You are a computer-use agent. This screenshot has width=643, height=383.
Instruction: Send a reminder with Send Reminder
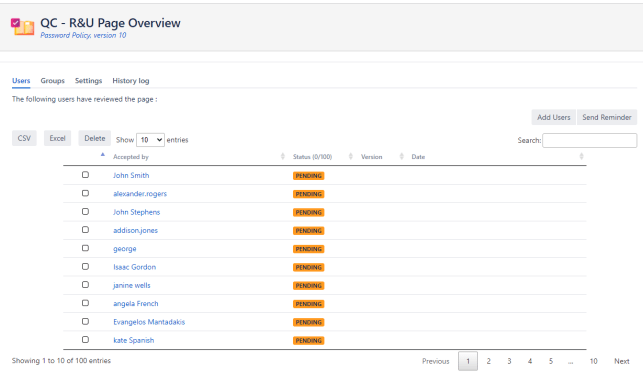[x=607, y=117]
